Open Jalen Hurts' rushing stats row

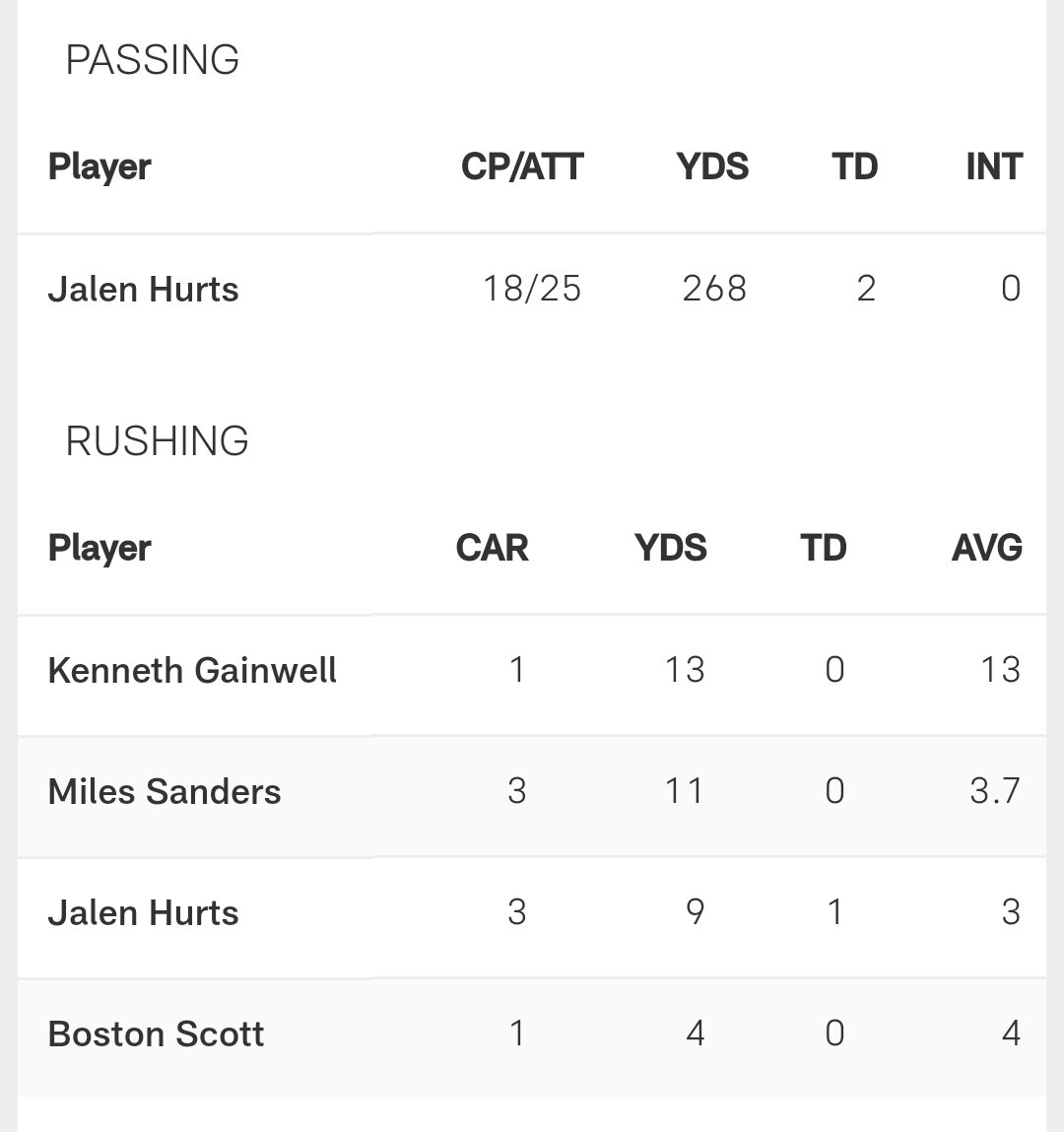[x=532, y=912]
